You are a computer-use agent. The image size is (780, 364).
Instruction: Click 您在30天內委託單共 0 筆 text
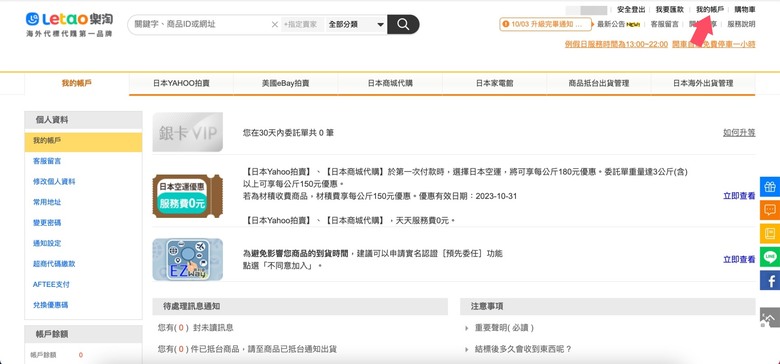[x=288, y=133]
